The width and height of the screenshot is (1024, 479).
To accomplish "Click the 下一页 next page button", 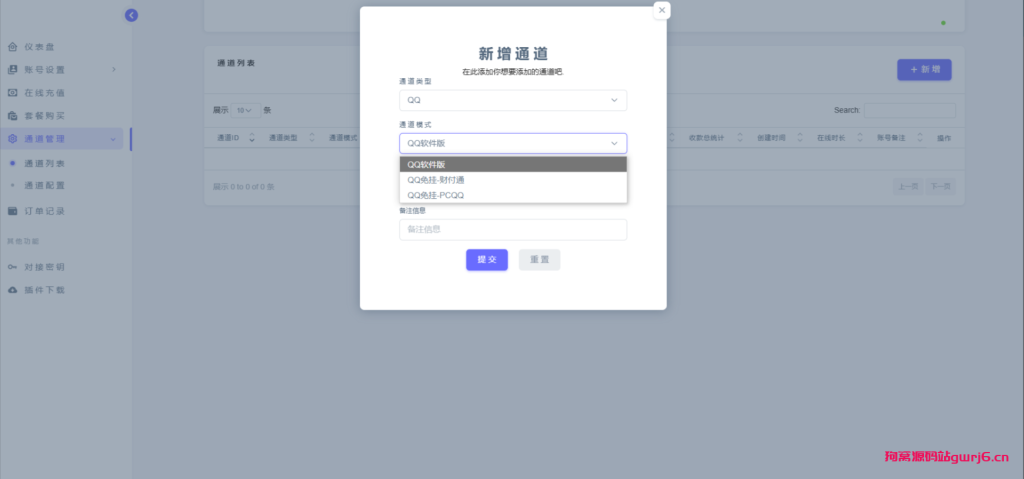I will pyautogui.click(x=940, y=187).
